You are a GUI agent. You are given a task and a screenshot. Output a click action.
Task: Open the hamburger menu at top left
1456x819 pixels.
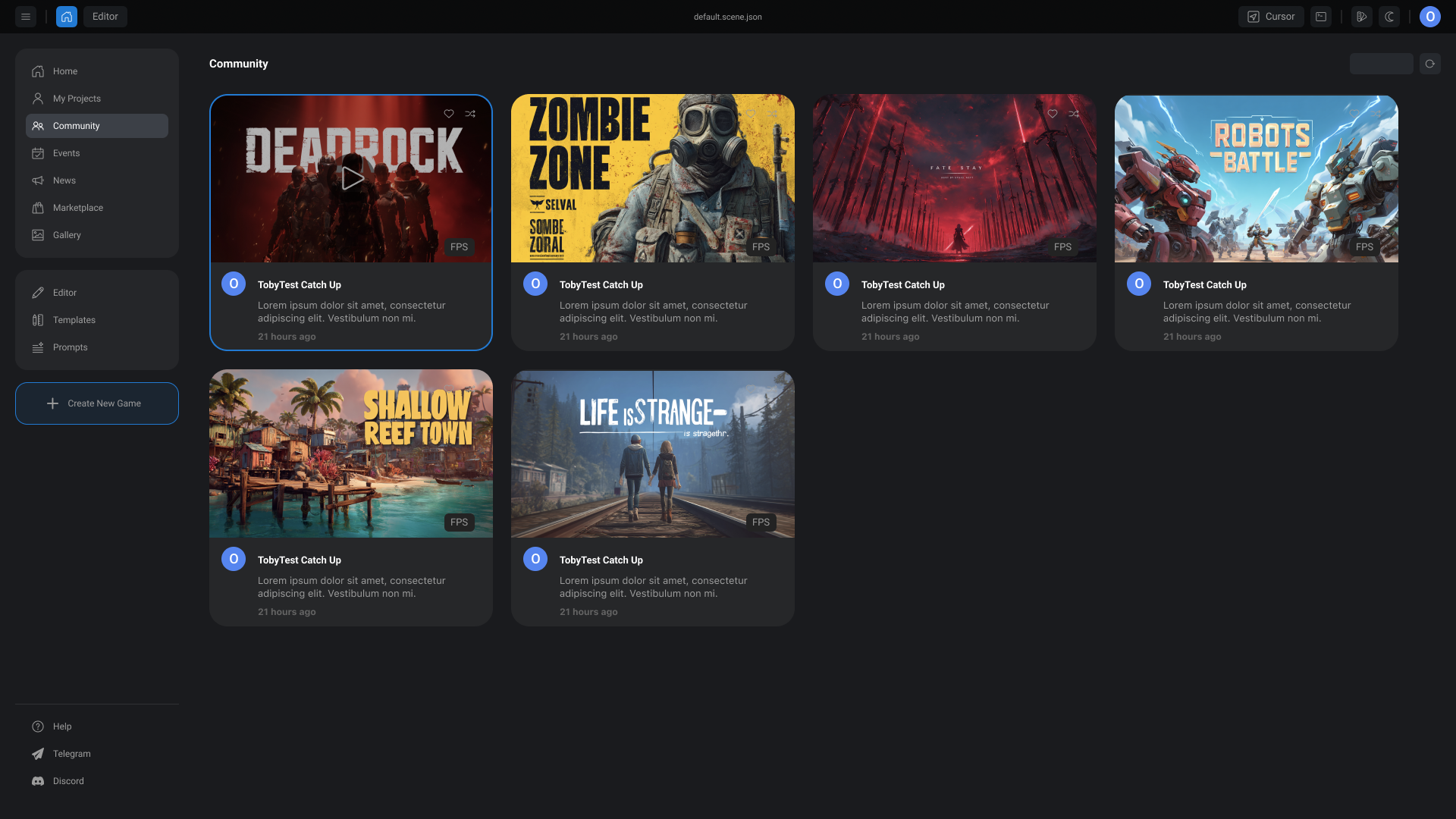(25, 16)
